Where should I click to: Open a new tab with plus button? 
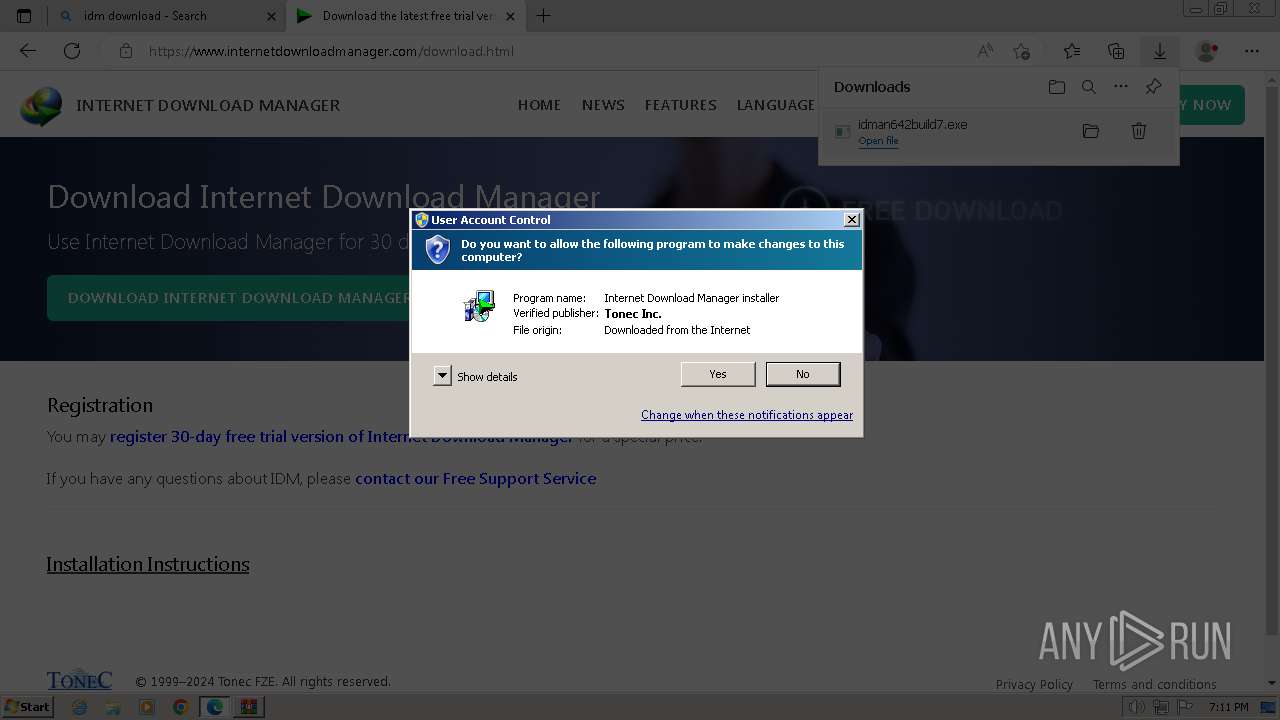coord(543,16)
